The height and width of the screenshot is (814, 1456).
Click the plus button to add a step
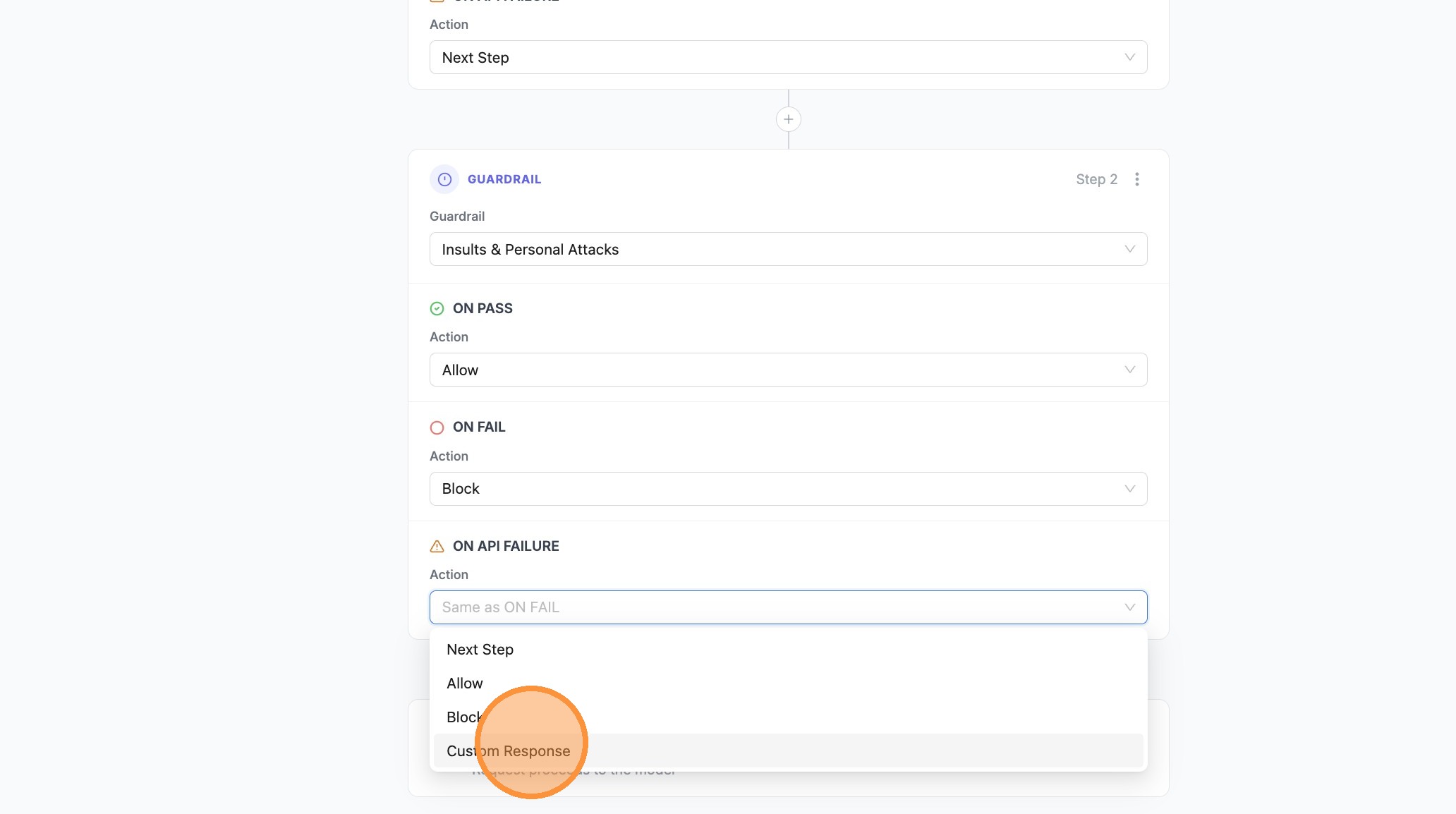click(x=788, y=119)
